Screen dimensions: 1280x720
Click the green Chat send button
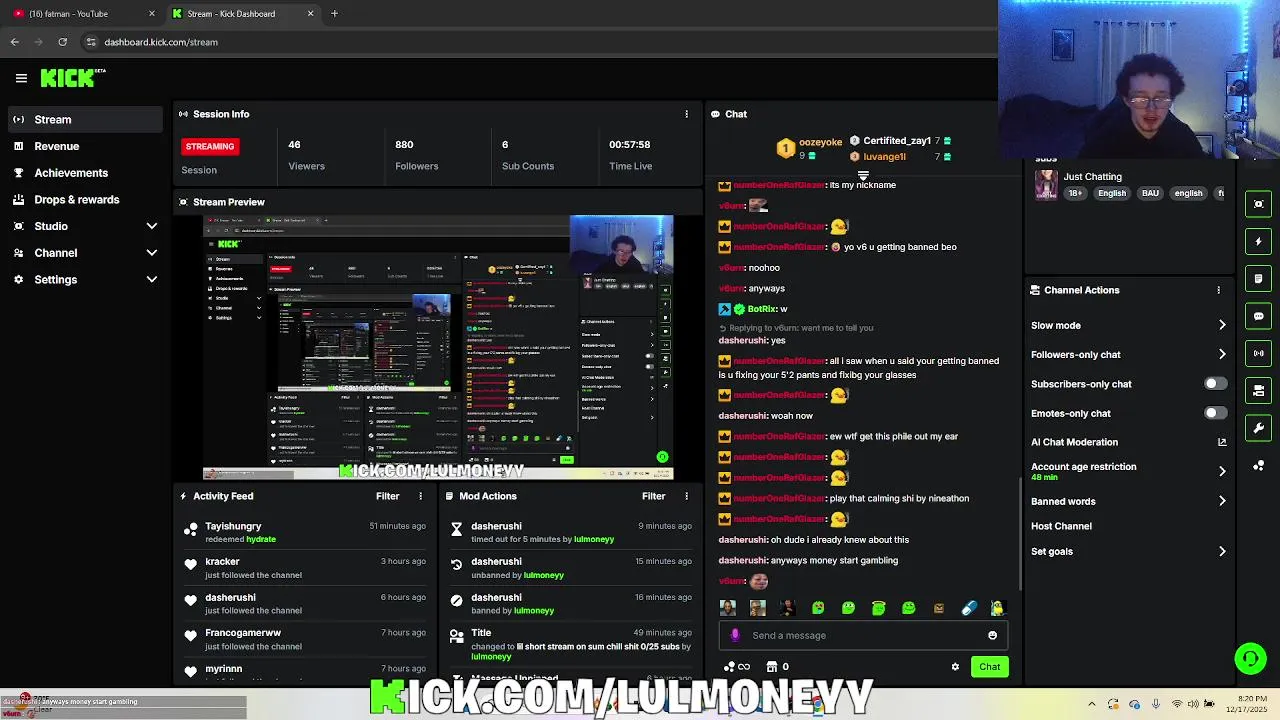[x=989, y=667]
